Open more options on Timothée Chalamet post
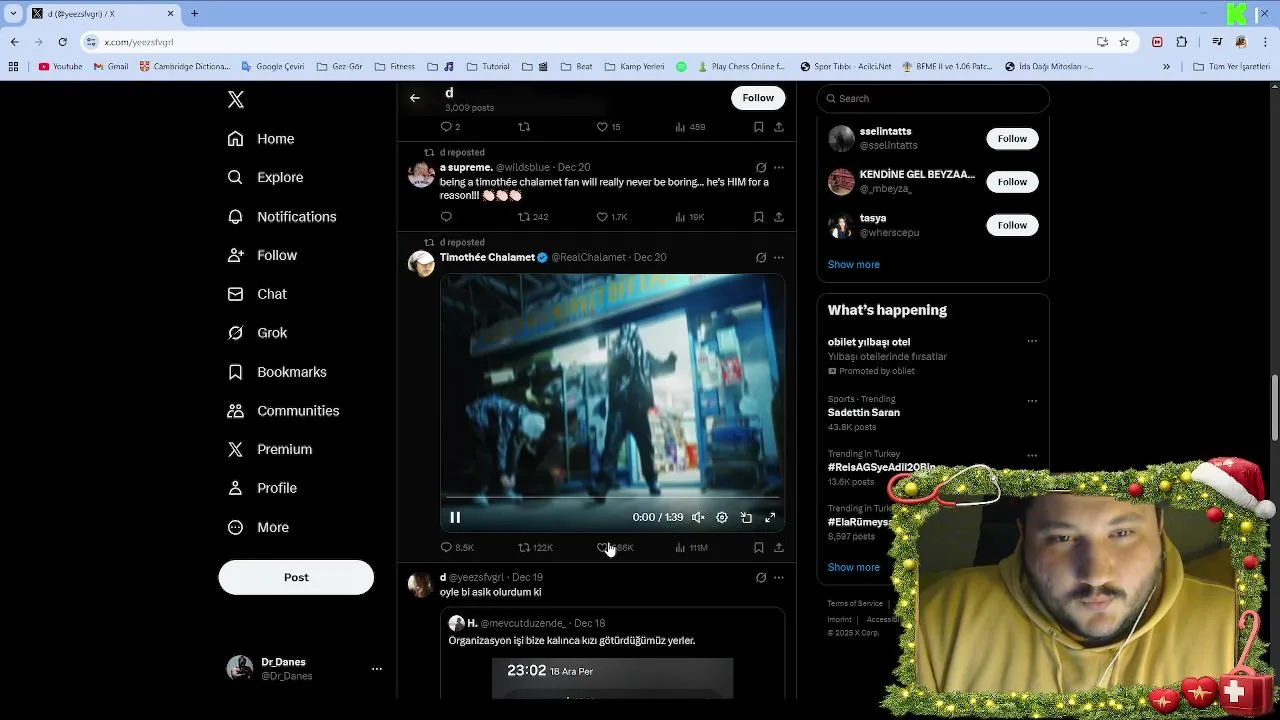 [x=779, y=257]
